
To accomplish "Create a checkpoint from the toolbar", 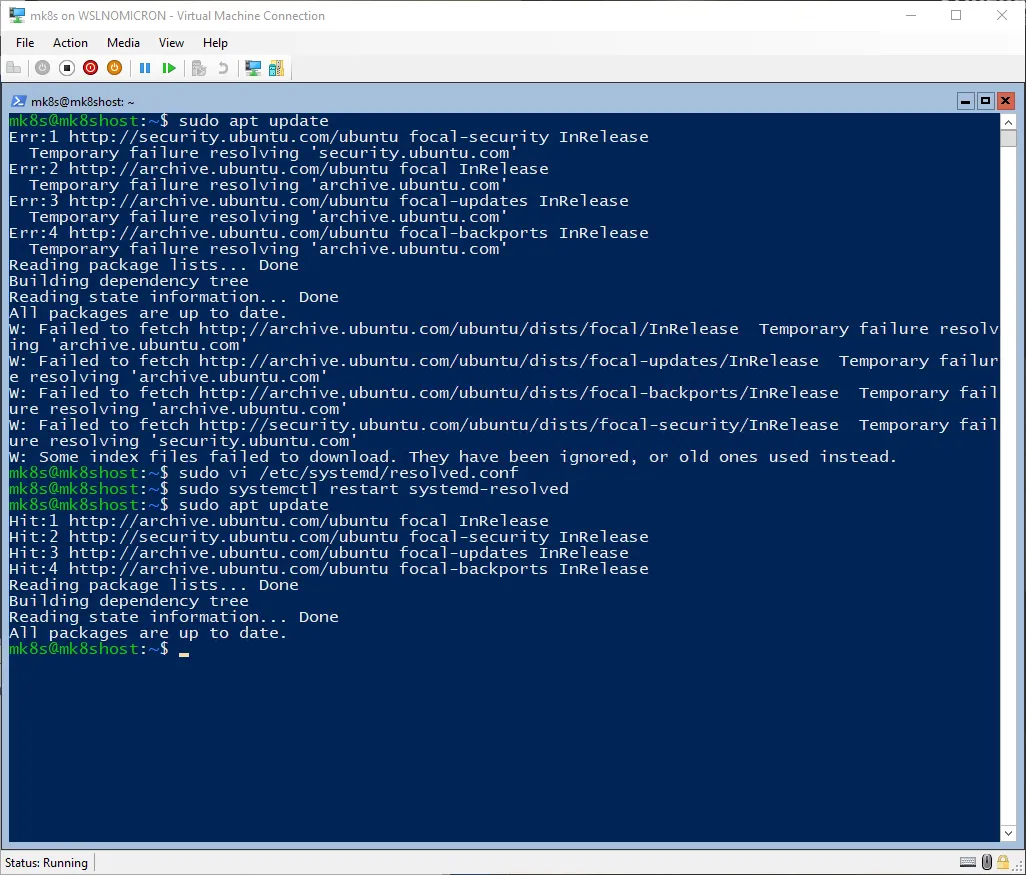I will (199, 68).
